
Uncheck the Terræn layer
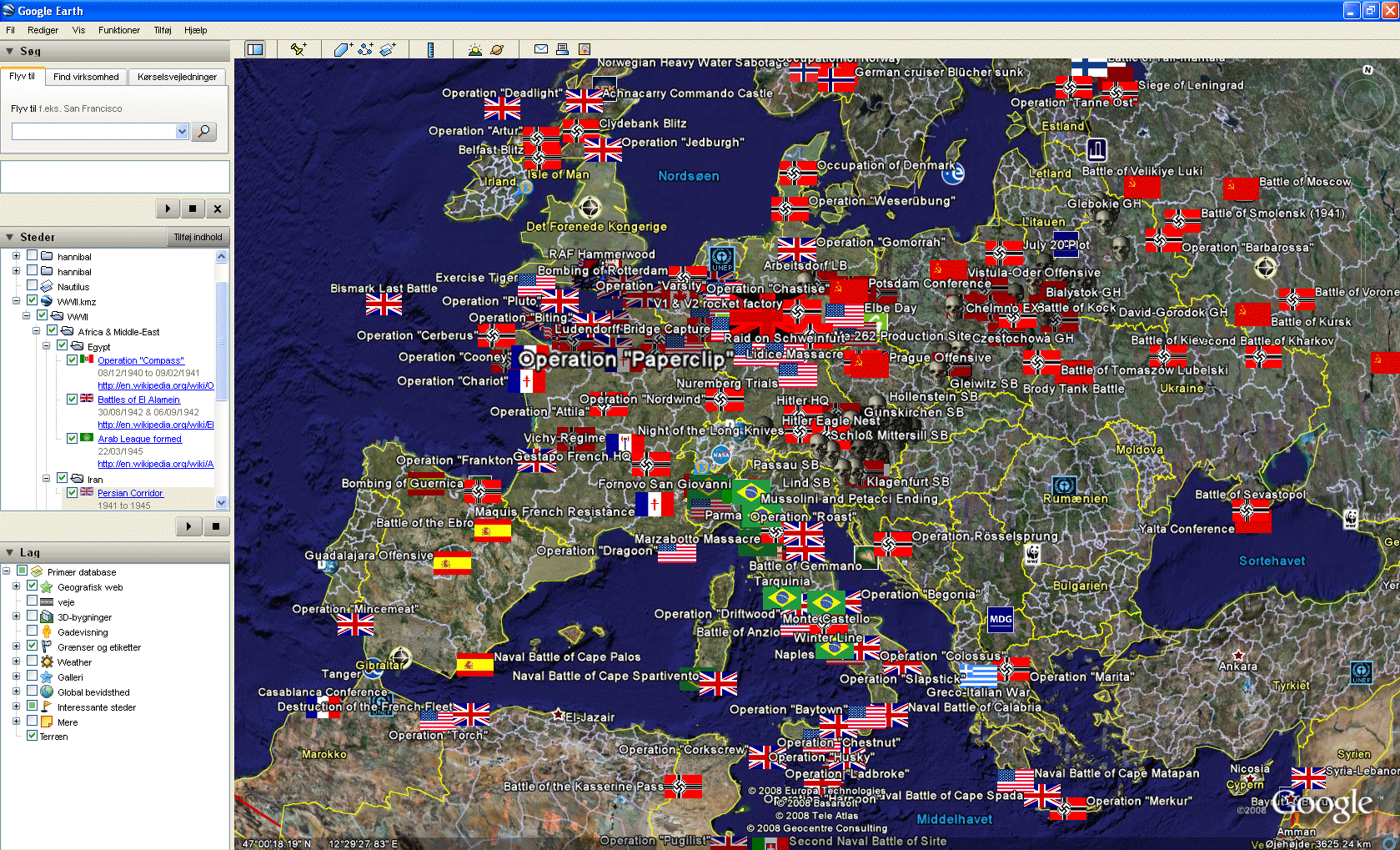[32, 736]
